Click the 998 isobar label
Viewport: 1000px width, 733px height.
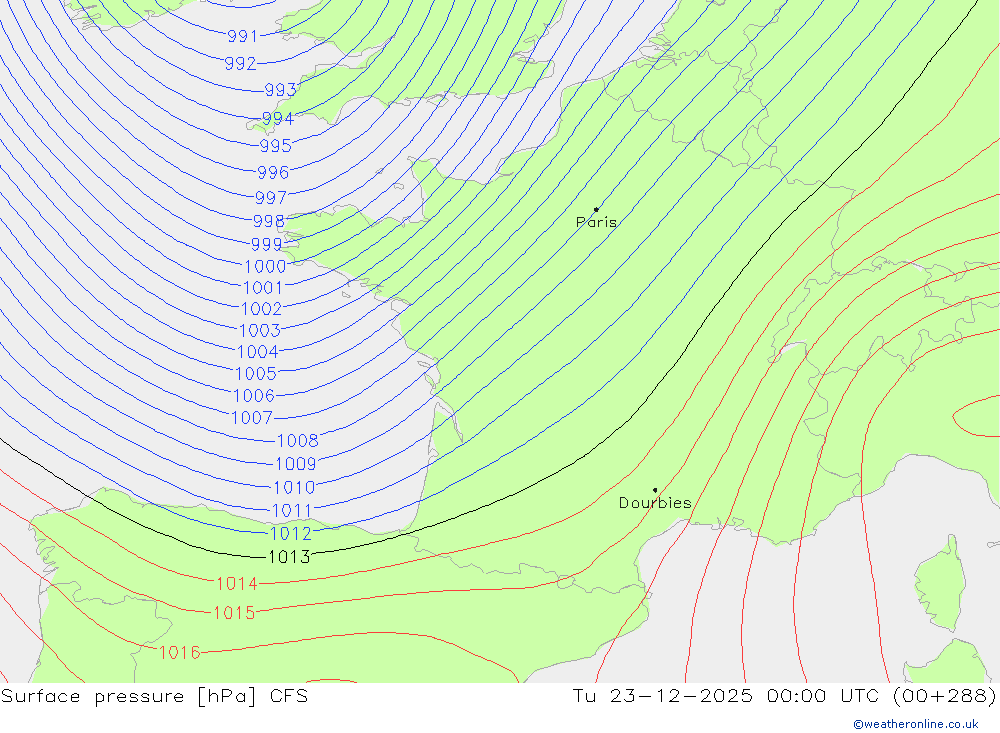(x=268, y=221)
